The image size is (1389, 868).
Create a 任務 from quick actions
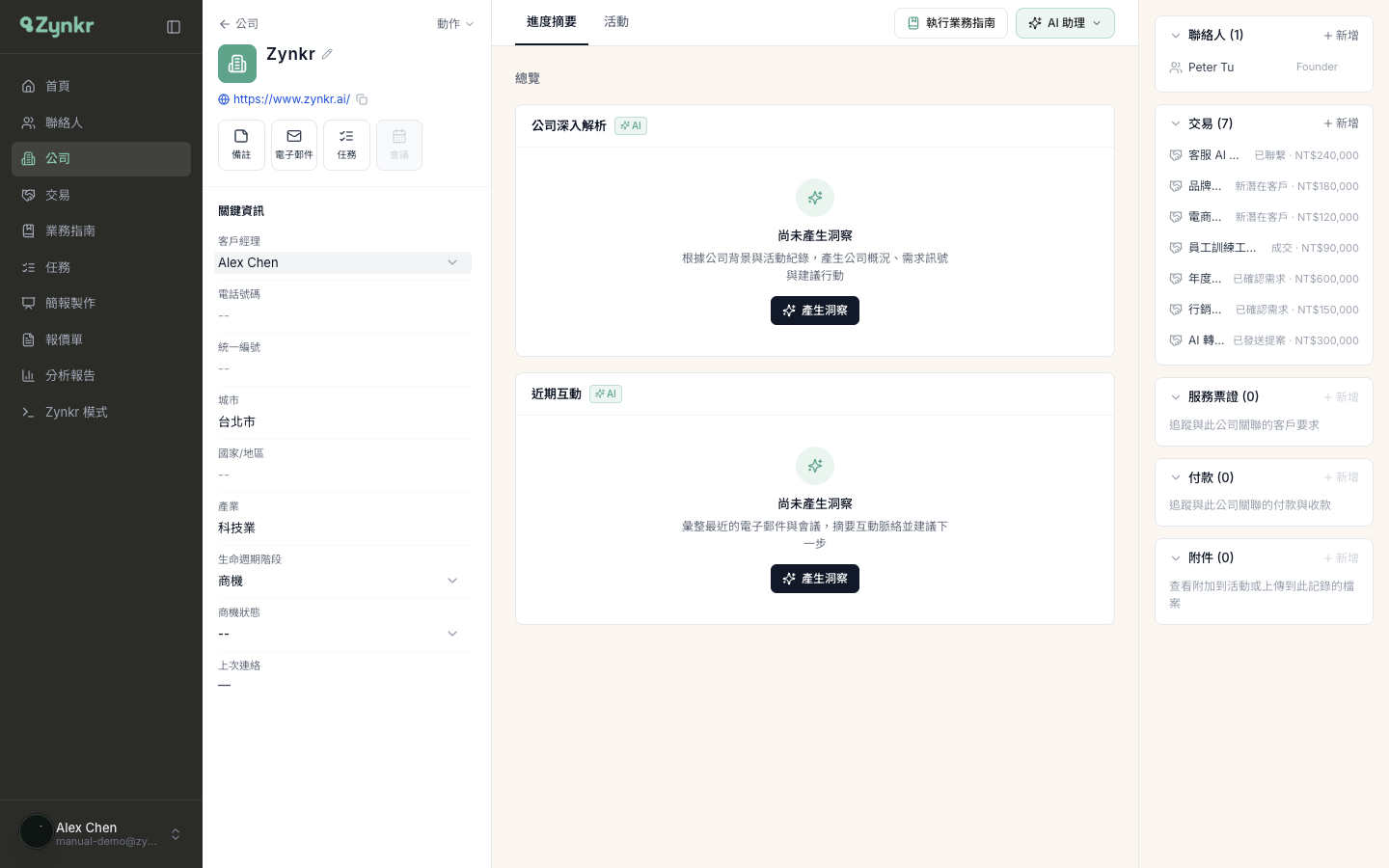click(x=346, y=145)
